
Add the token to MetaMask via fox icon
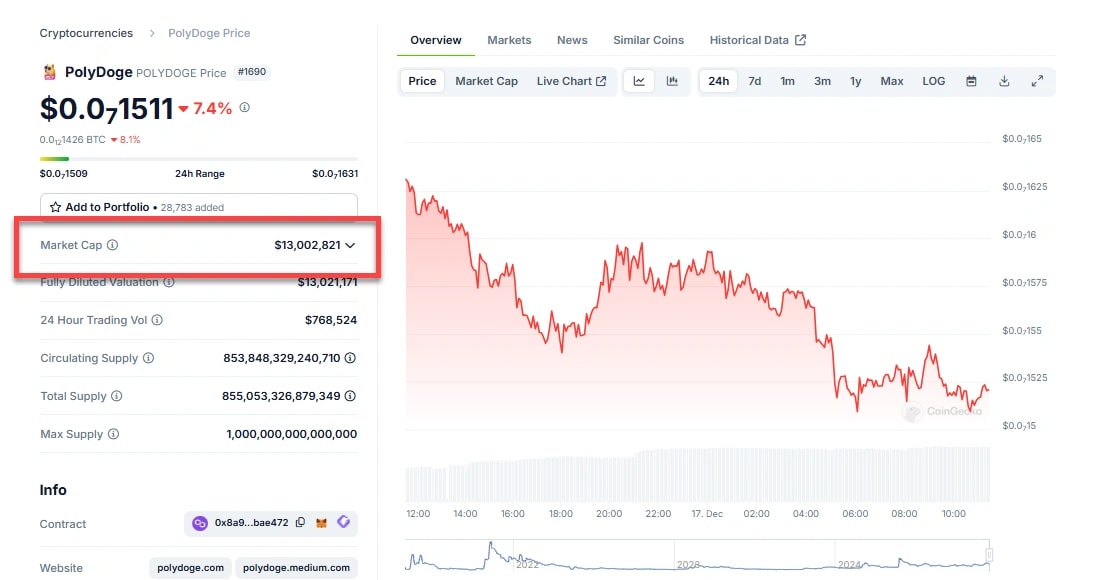[322, 523]
